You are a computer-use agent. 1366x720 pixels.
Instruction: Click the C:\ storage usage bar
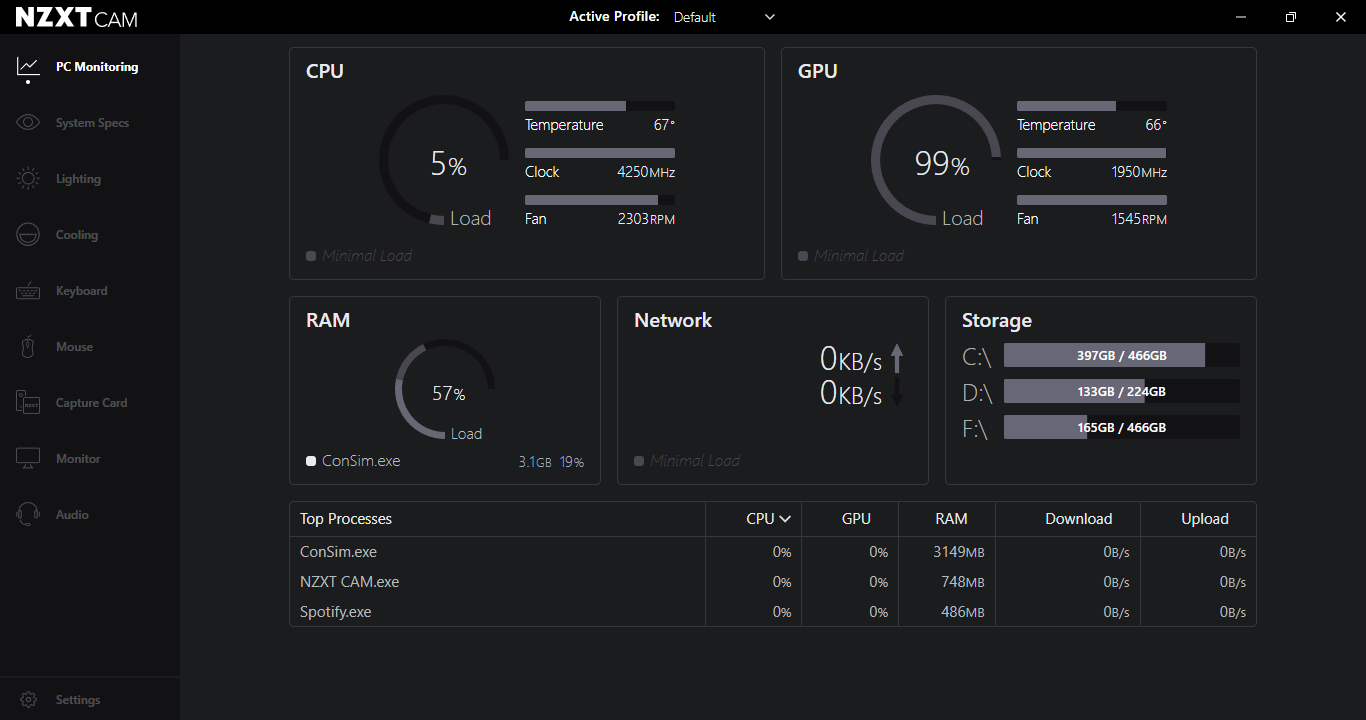click(1122, 356)
